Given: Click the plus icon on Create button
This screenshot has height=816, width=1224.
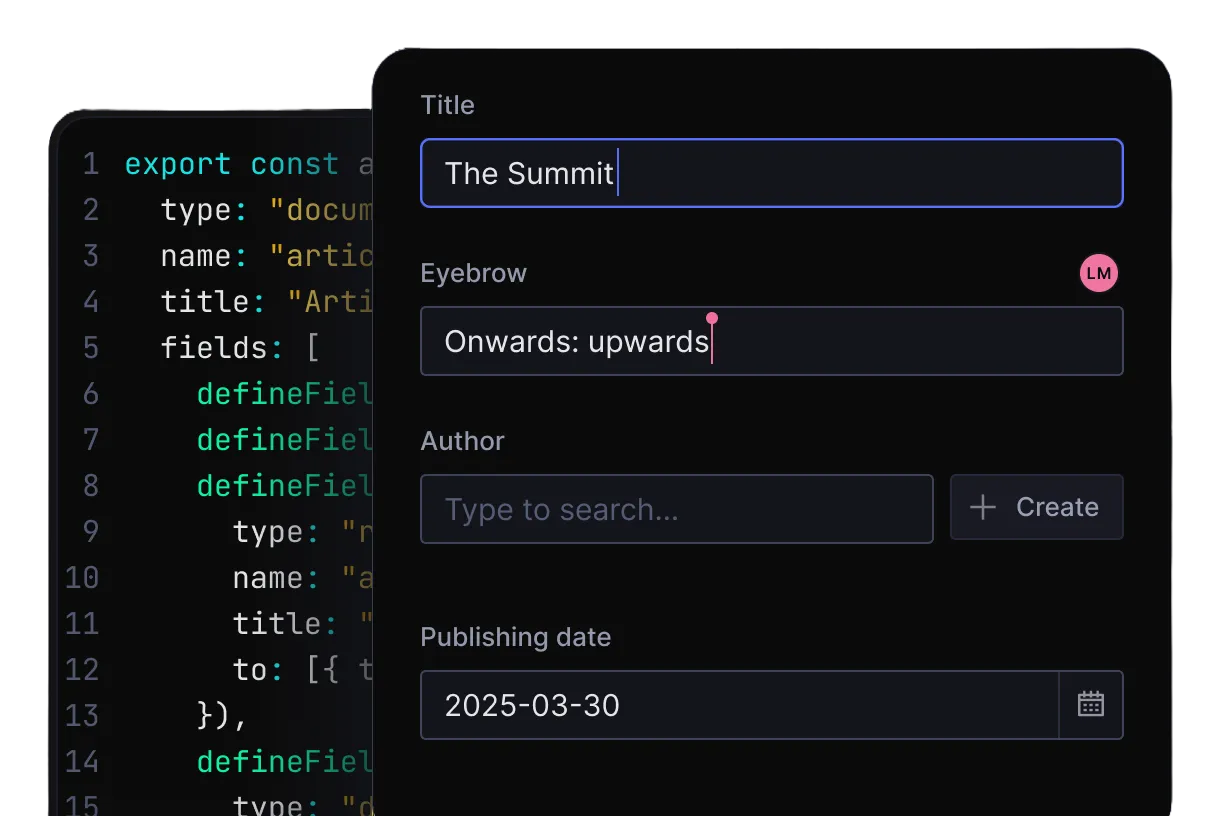Looking at the screenshot, I should [981, 507].
